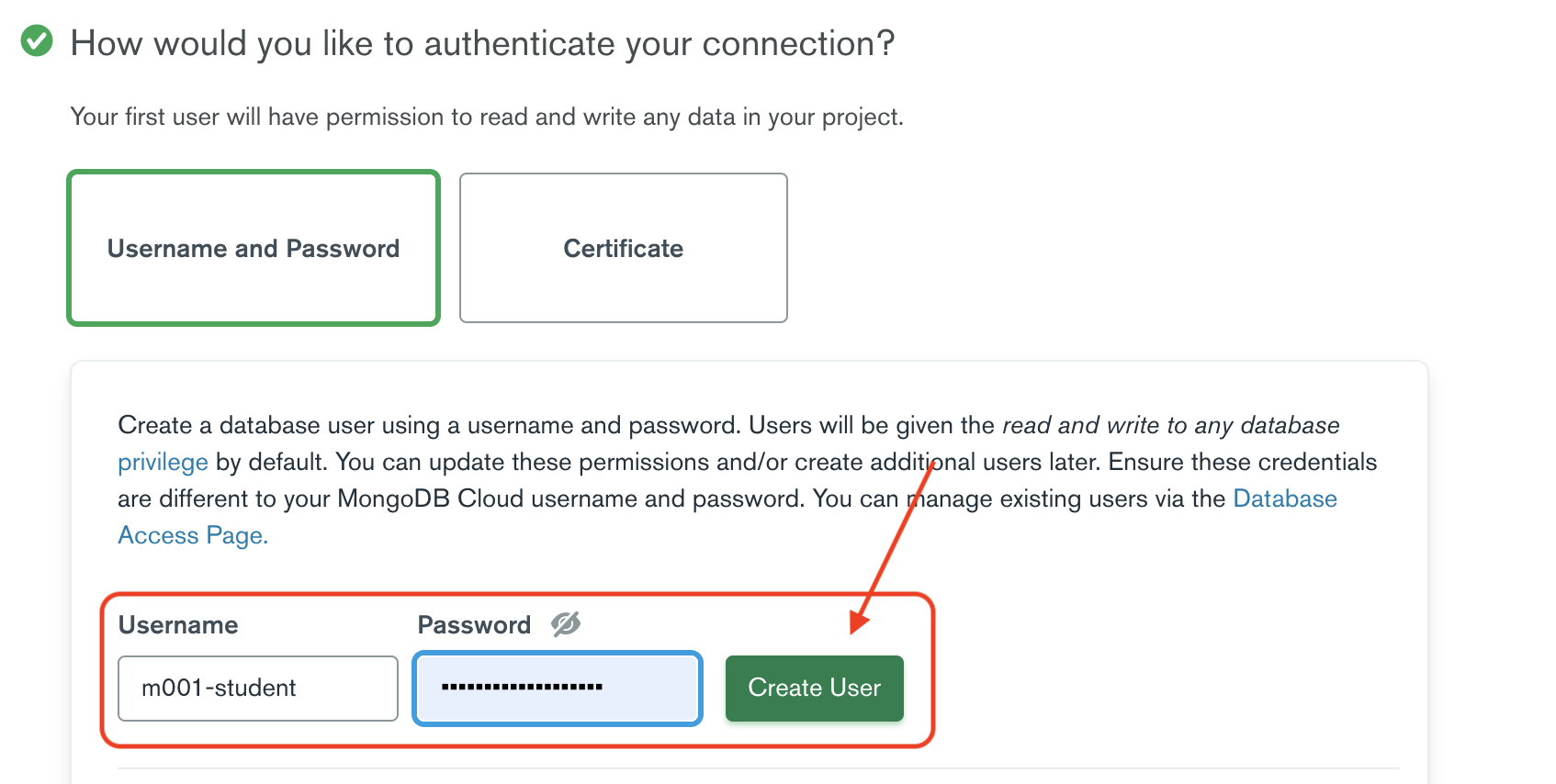
Task: Click into the masked Password field
Action: pos(557,688)
